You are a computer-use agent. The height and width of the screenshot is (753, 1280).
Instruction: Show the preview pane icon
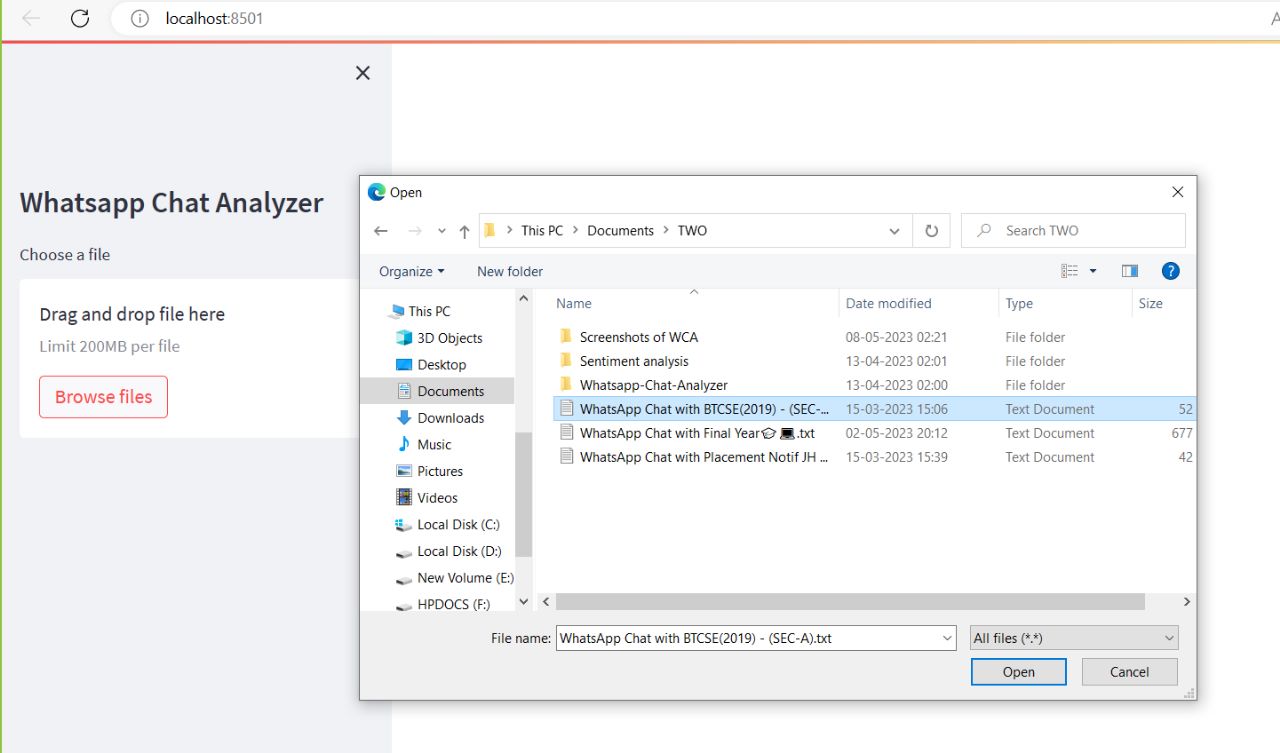[x=1130, y=270]
